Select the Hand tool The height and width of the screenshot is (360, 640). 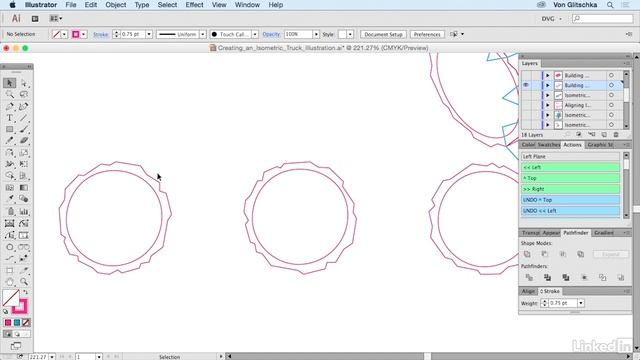tap(9, 282)
